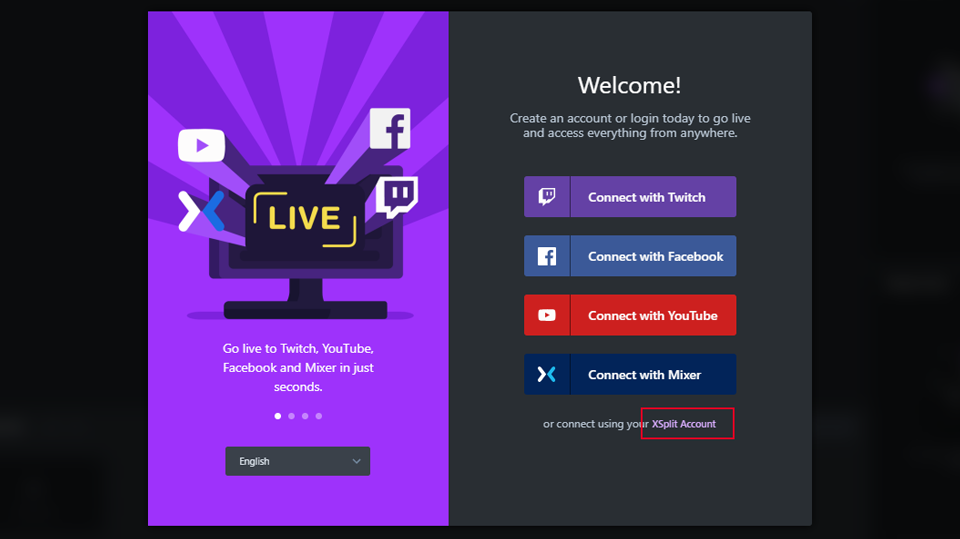This screenshot has height=539, width=960.
Task: Click the Mixer icon on the Mixer button
Action: (547, 374)
